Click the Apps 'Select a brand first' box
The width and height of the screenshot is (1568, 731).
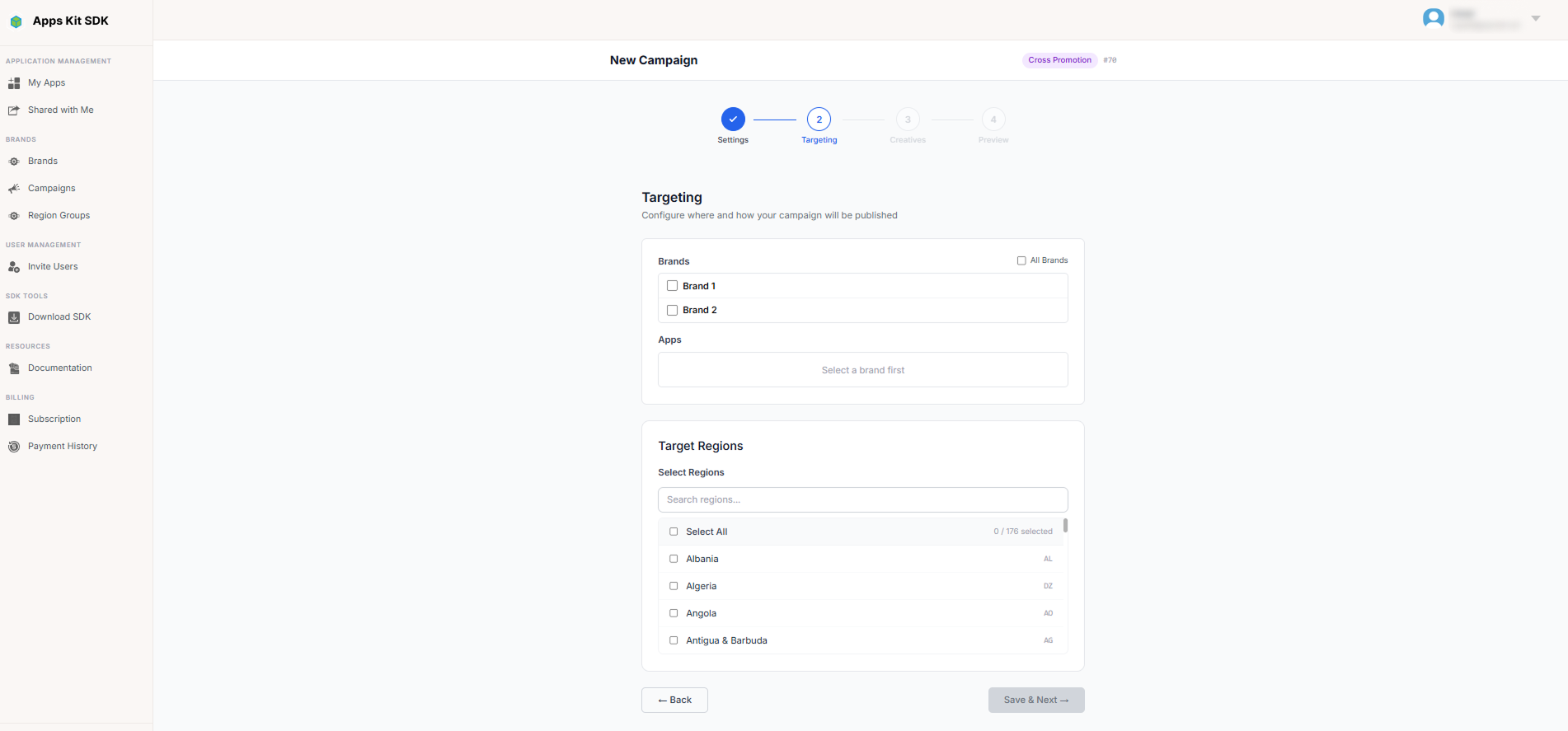(x=862, y=370)
